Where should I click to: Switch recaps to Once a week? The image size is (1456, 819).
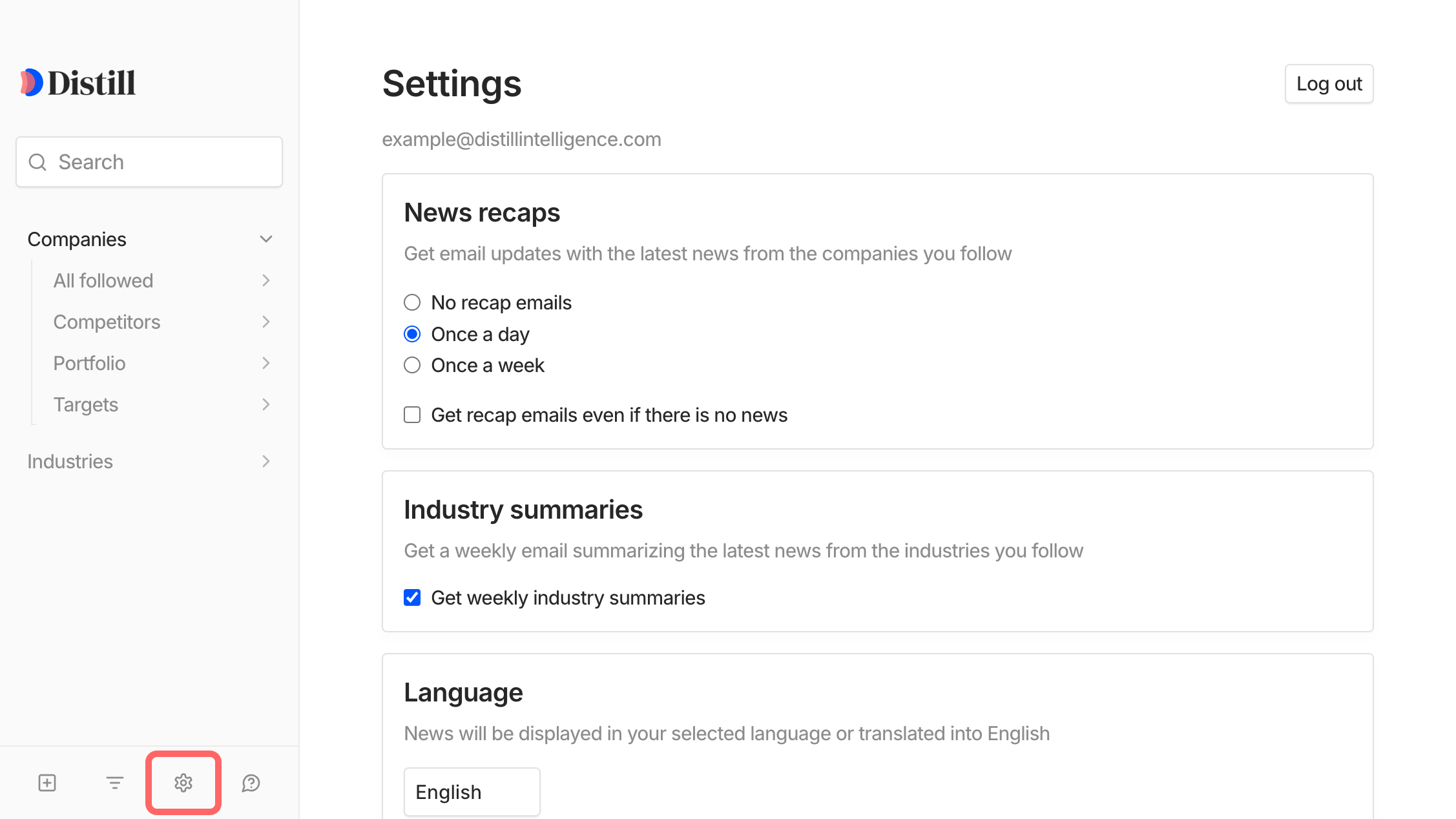click(411, 365)
